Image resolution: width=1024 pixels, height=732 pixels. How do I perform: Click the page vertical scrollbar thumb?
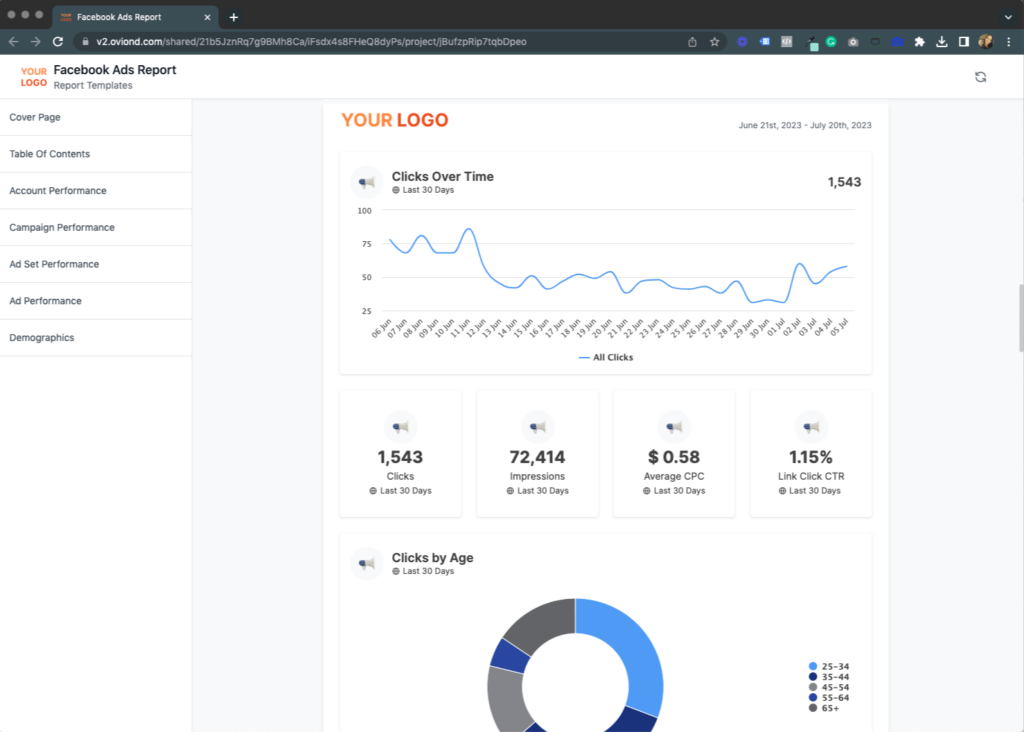[1020, 318]
